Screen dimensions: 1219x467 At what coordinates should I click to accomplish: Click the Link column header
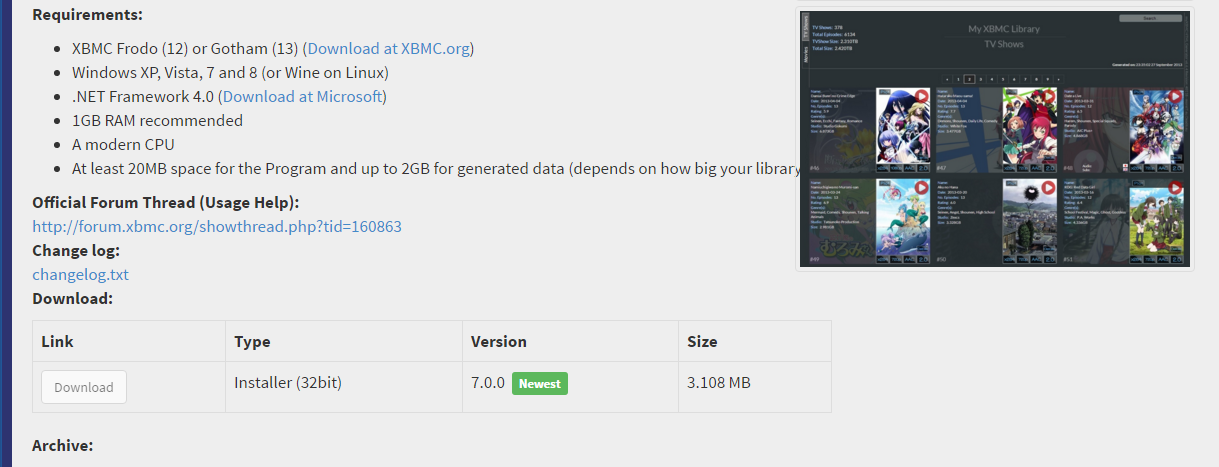point(57,341)
